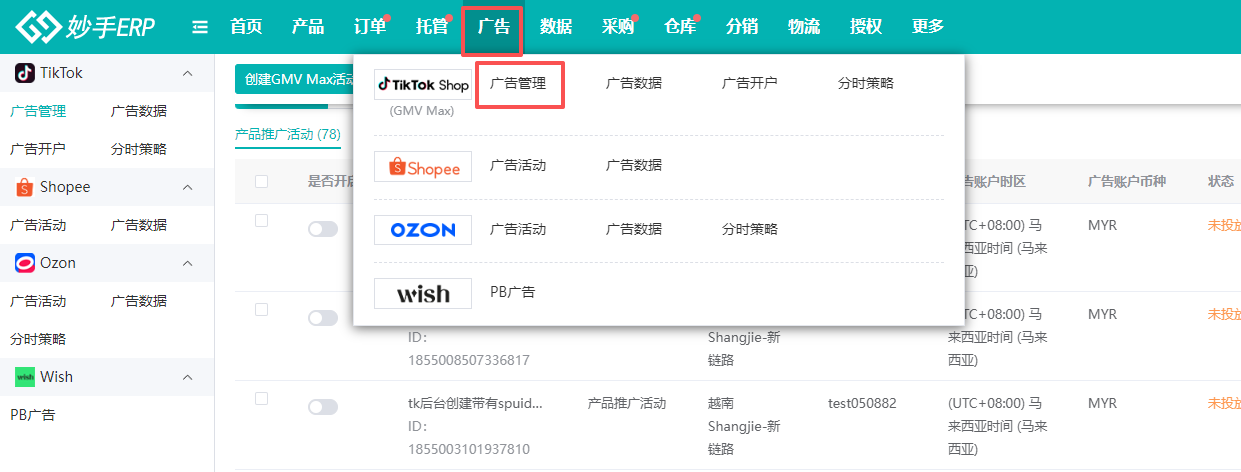The width and height of the screenshot is (1241, 472).
Task: Toggle switch for ID 1855003101937810 row
Action: pyautogui.click(x=323, y=407)
